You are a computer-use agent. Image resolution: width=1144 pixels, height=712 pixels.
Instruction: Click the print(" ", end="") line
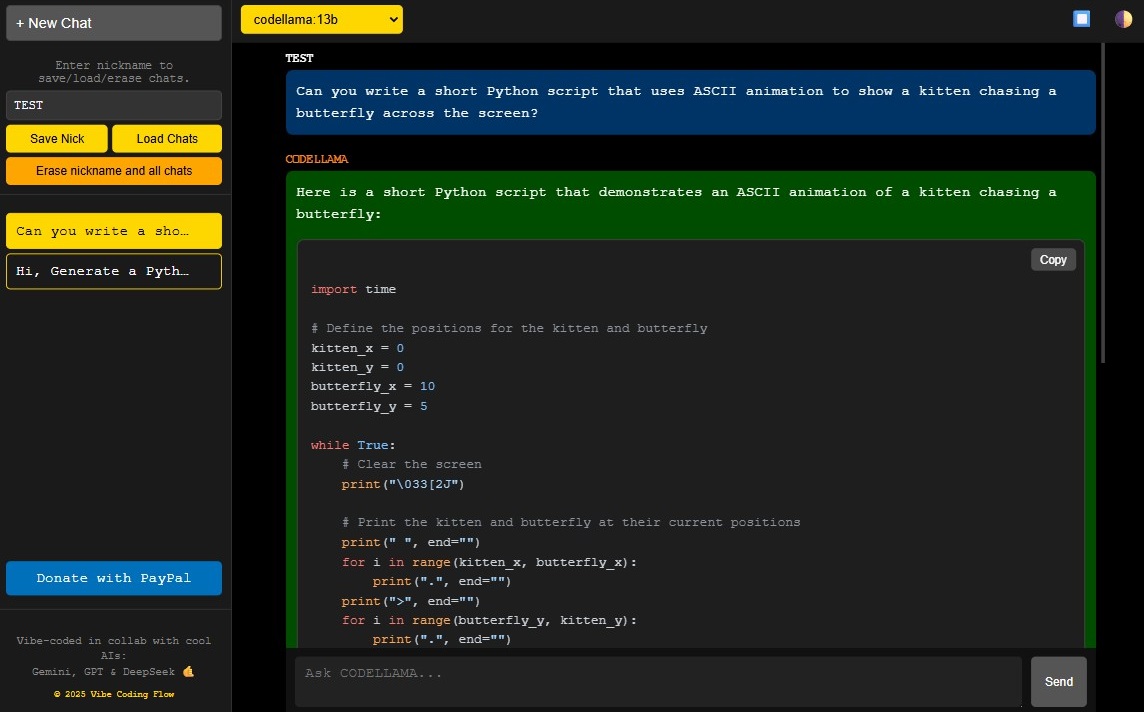tap(411, 542)
